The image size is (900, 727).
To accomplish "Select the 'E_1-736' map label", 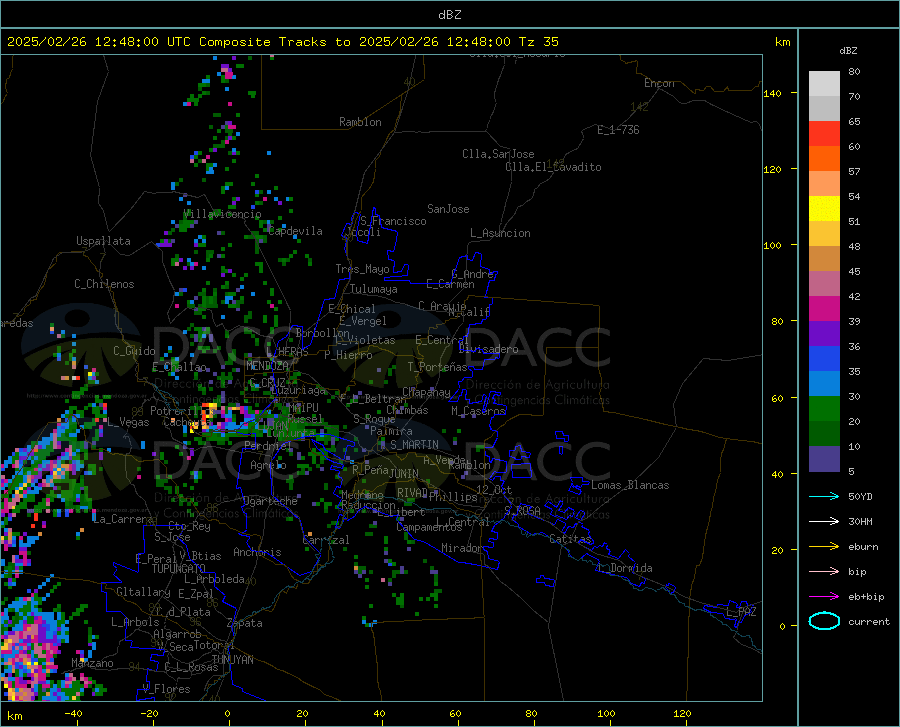I will (618, 130).
